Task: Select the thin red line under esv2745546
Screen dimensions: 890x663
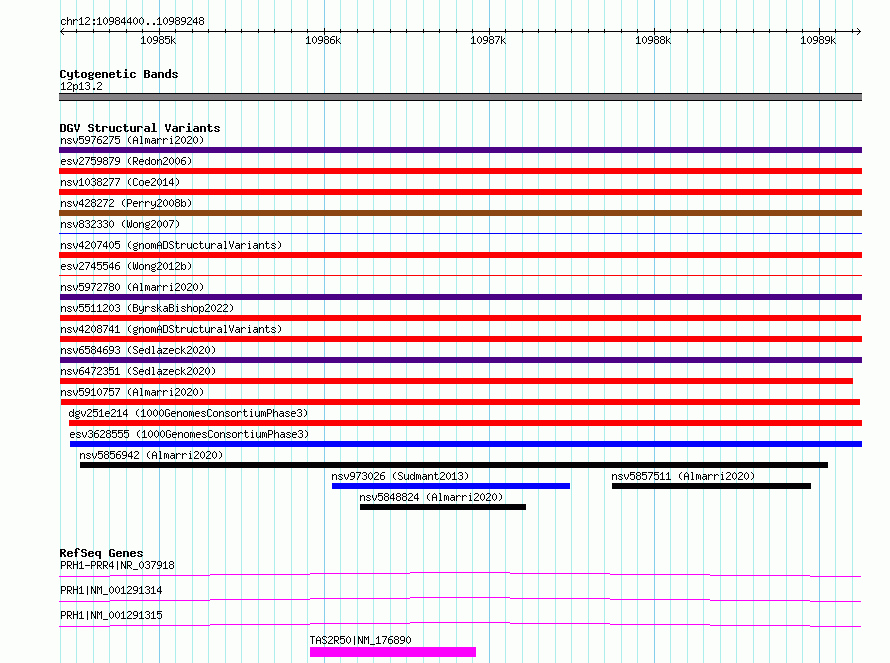Action: (460, 275)
